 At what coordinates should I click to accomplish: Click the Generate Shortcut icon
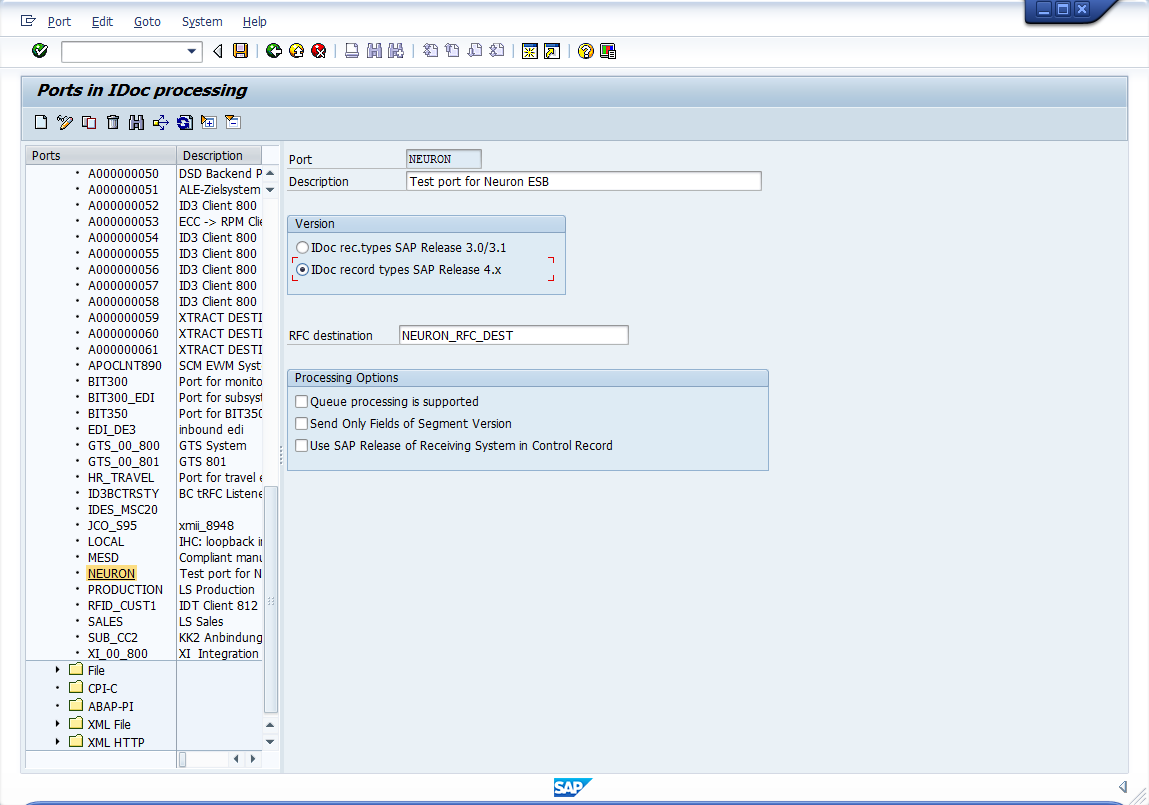click(x=552, y=51)
